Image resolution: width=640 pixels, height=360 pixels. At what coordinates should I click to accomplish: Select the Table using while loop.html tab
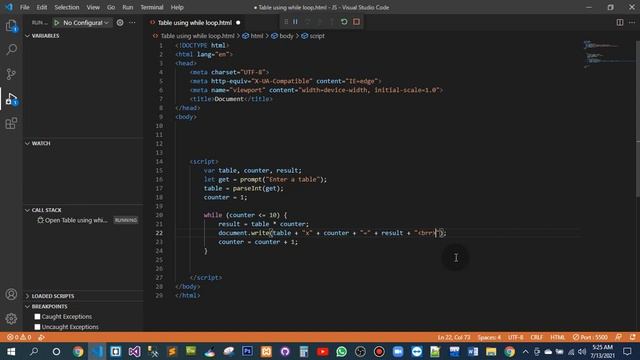[x=195, y=23]
